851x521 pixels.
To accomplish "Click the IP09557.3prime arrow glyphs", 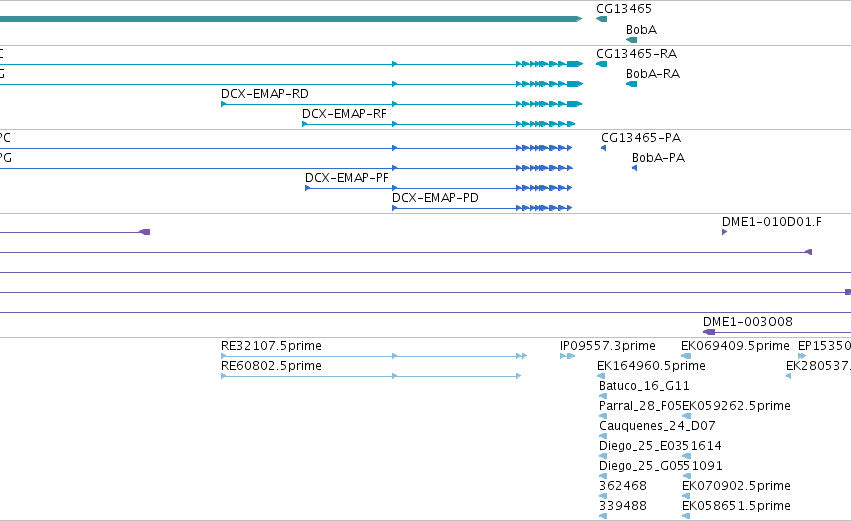I will click(567, 356).
